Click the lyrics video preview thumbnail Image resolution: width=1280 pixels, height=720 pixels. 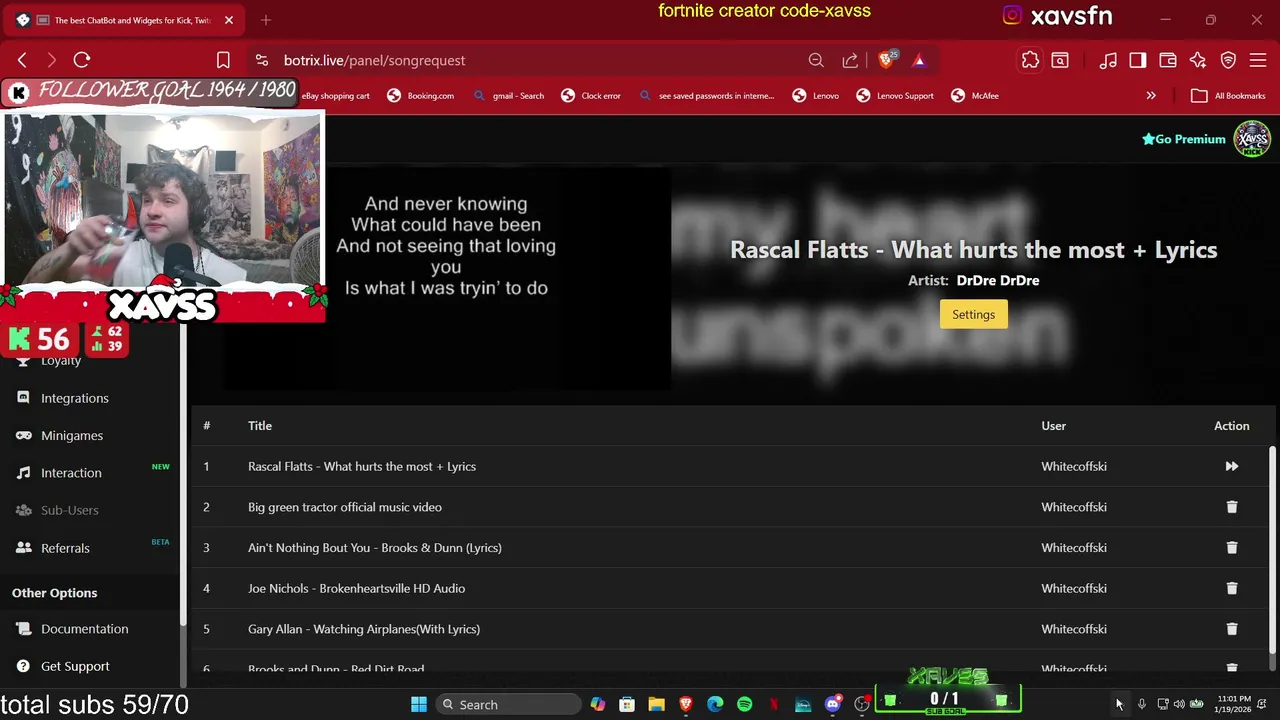pos(446,278)
